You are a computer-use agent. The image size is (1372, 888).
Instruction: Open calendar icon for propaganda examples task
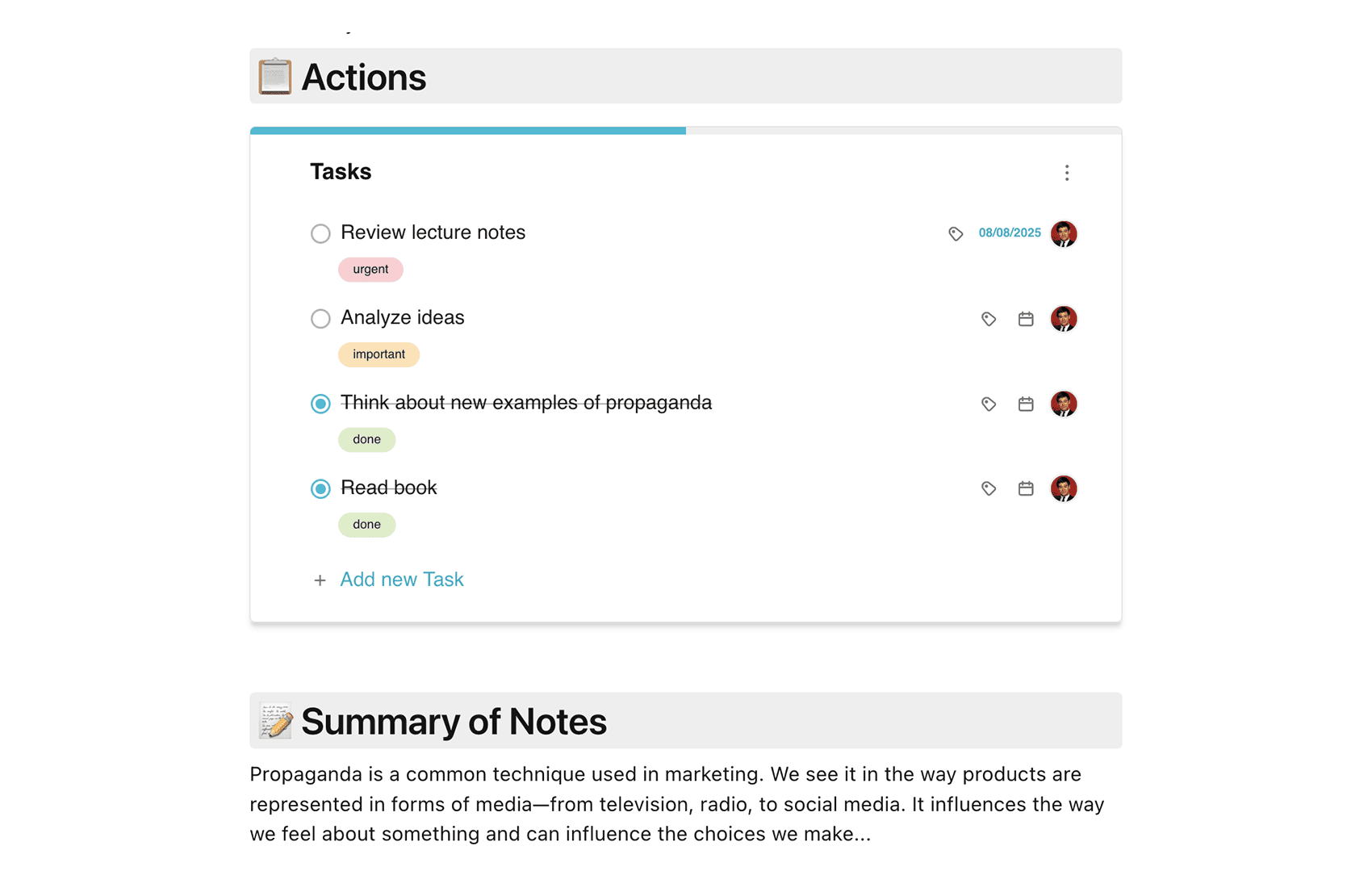pyautogui.click(x=1026, y=404)
